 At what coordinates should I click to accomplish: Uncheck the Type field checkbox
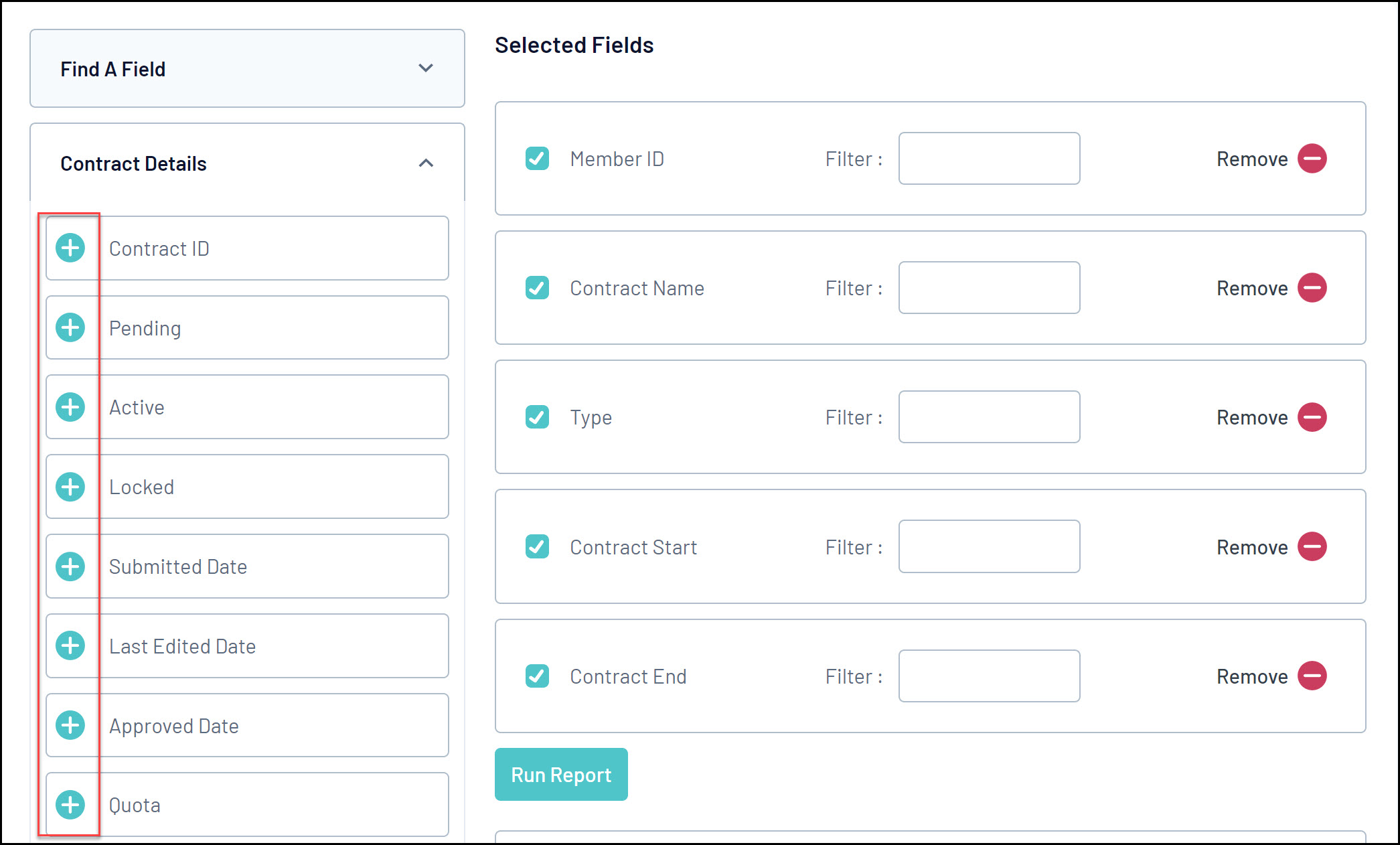(537, 417)
